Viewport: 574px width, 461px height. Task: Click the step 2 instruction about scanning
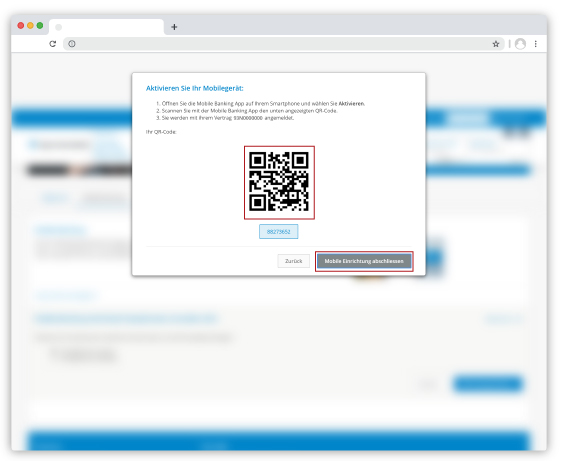point(246,111)
